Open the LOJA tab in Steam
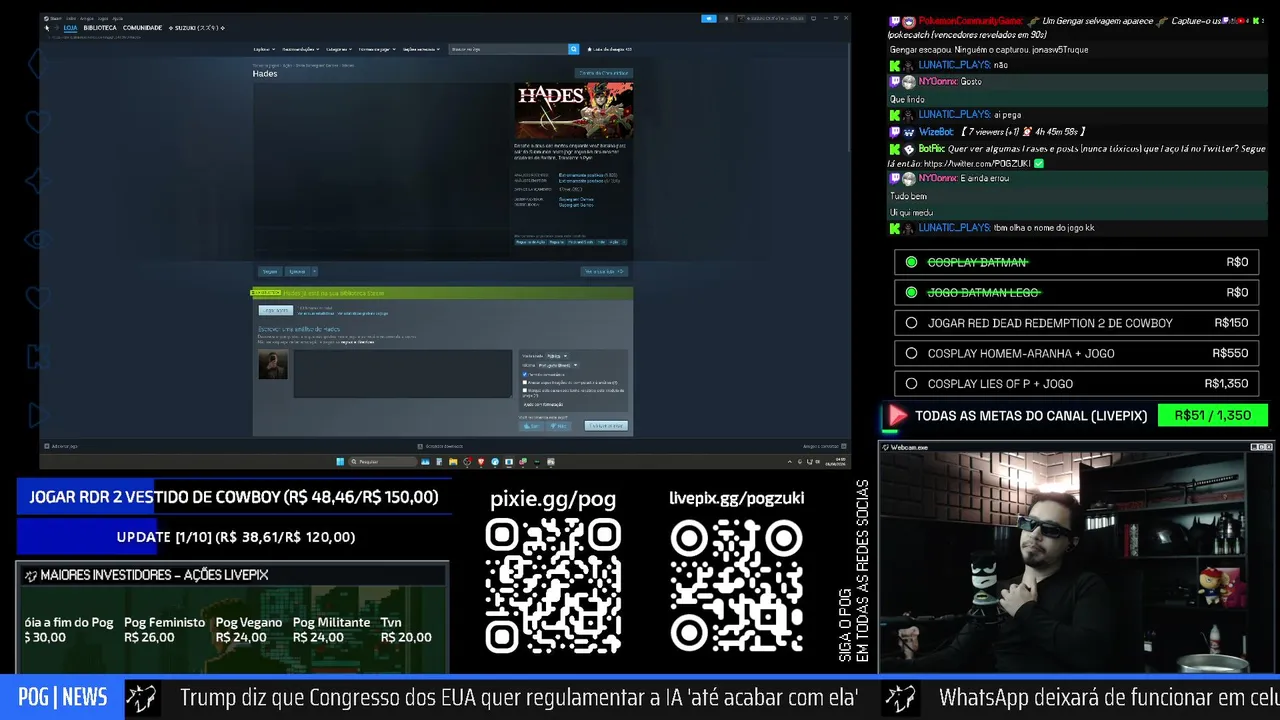This screenshot has width=1280, height=720. [x=70, y=28]
